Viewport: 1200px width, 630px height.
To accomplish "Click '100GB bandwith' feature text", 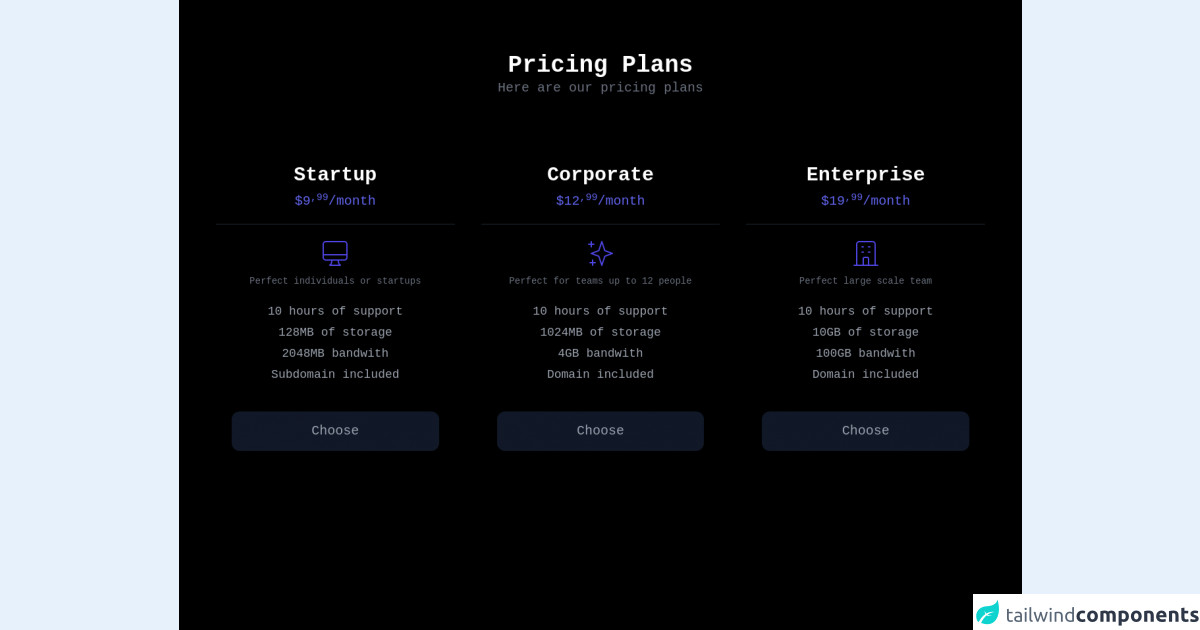I will 865,354.
